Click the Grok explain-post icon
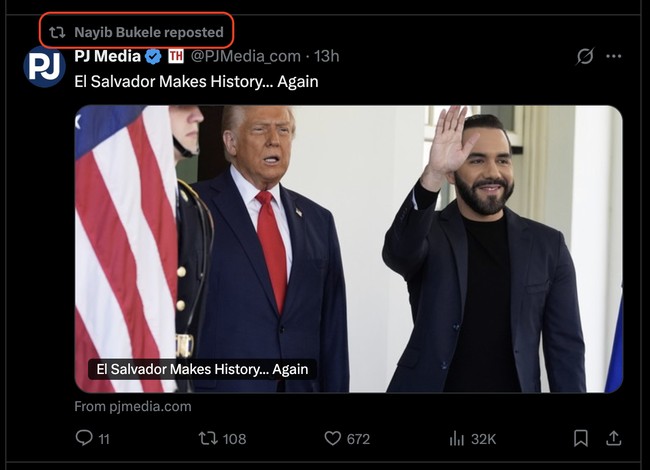 [x=585, y=56]
